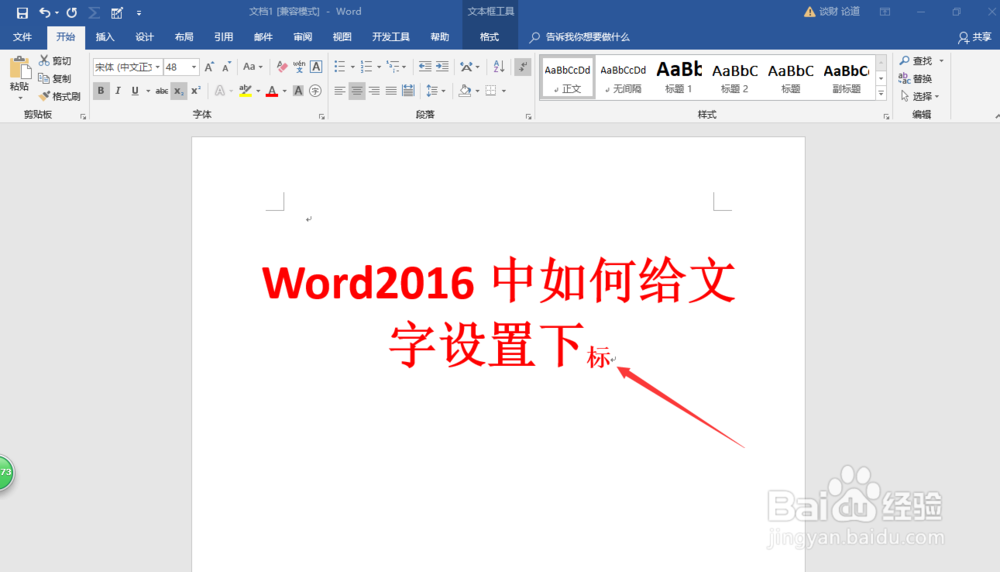Screen dimensions: 1000x572
Task: Toggle strikethrough (abc) formatting
Action: click(161, 91)
